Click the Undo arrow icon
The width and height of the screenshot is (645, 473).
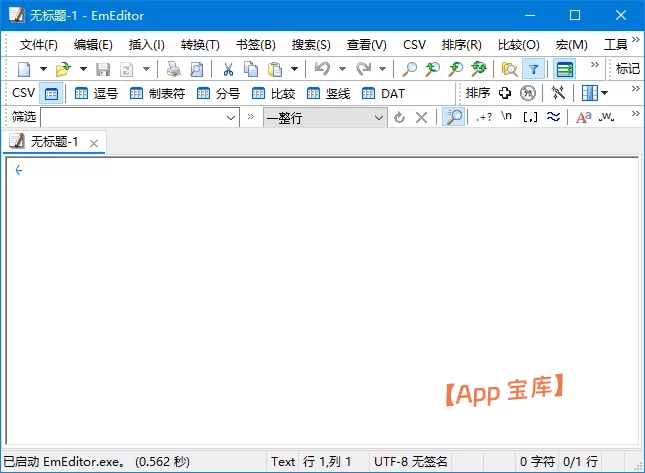[x=322, y=69]
